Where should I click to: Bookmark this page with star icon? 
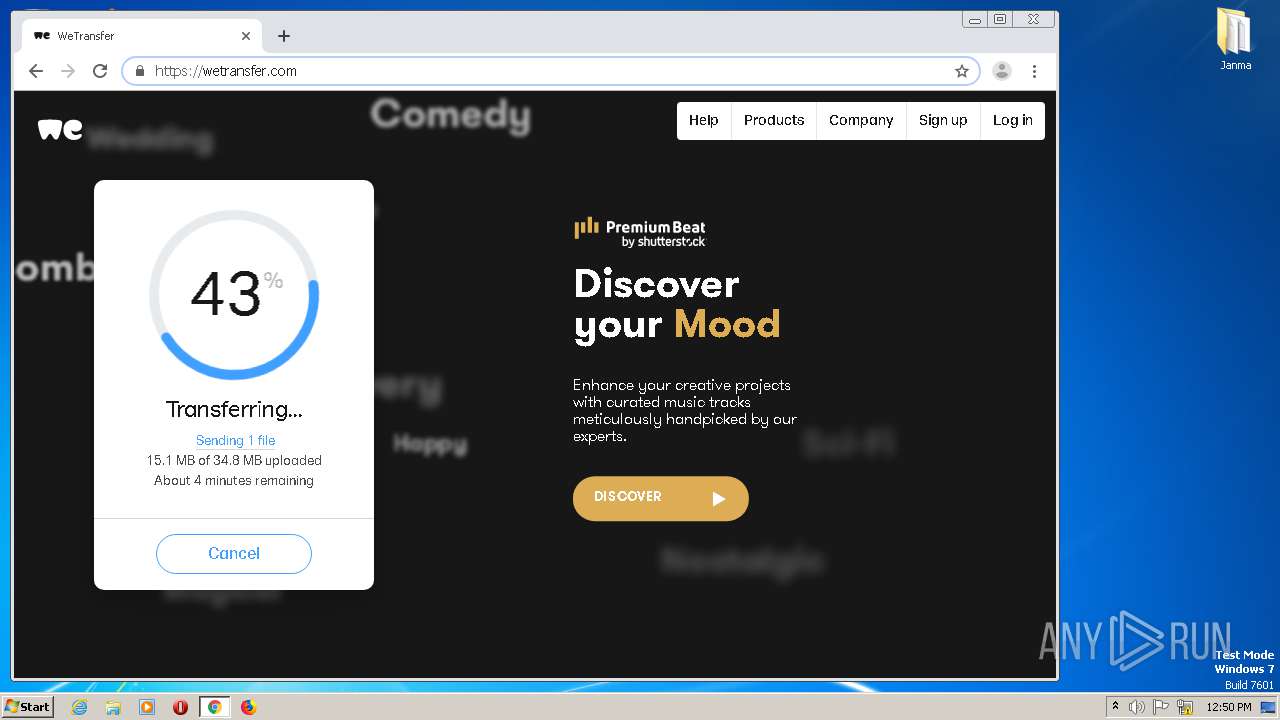pyautogui.click(x=962, y=71)
